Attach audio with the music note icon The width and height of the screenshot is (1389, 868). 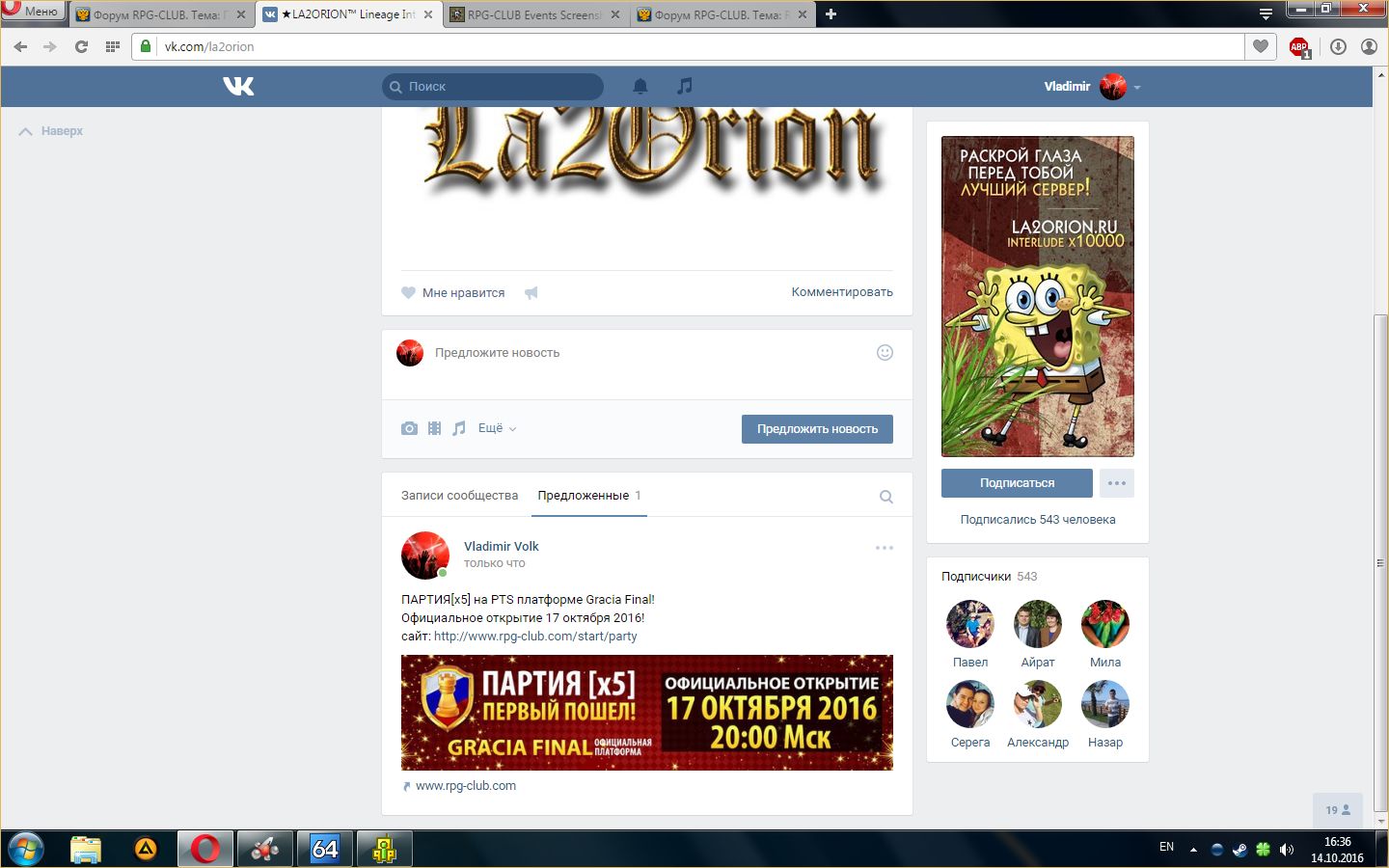(x=459, y=428)
